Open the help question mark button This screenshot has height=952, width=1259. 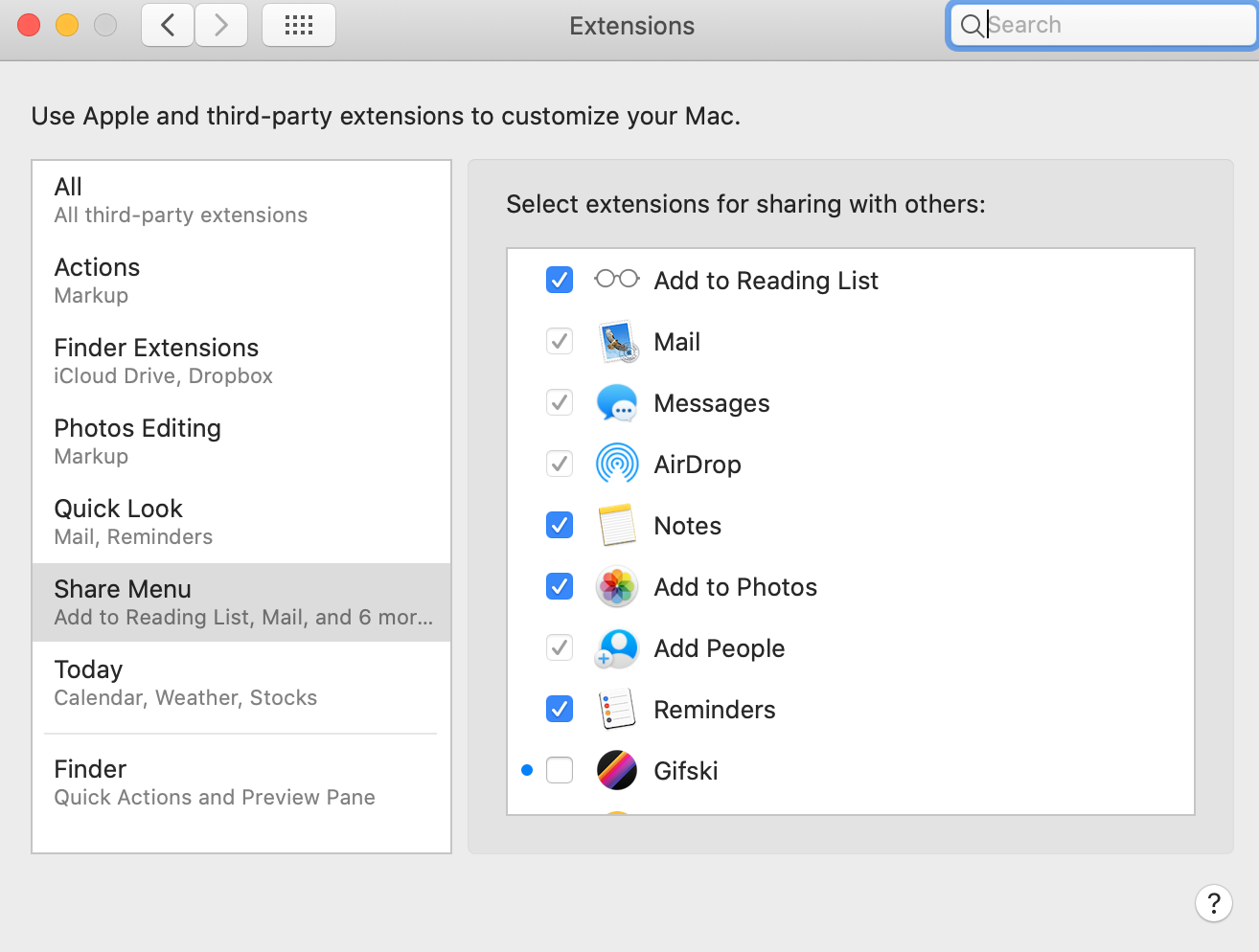(1213, 903)
